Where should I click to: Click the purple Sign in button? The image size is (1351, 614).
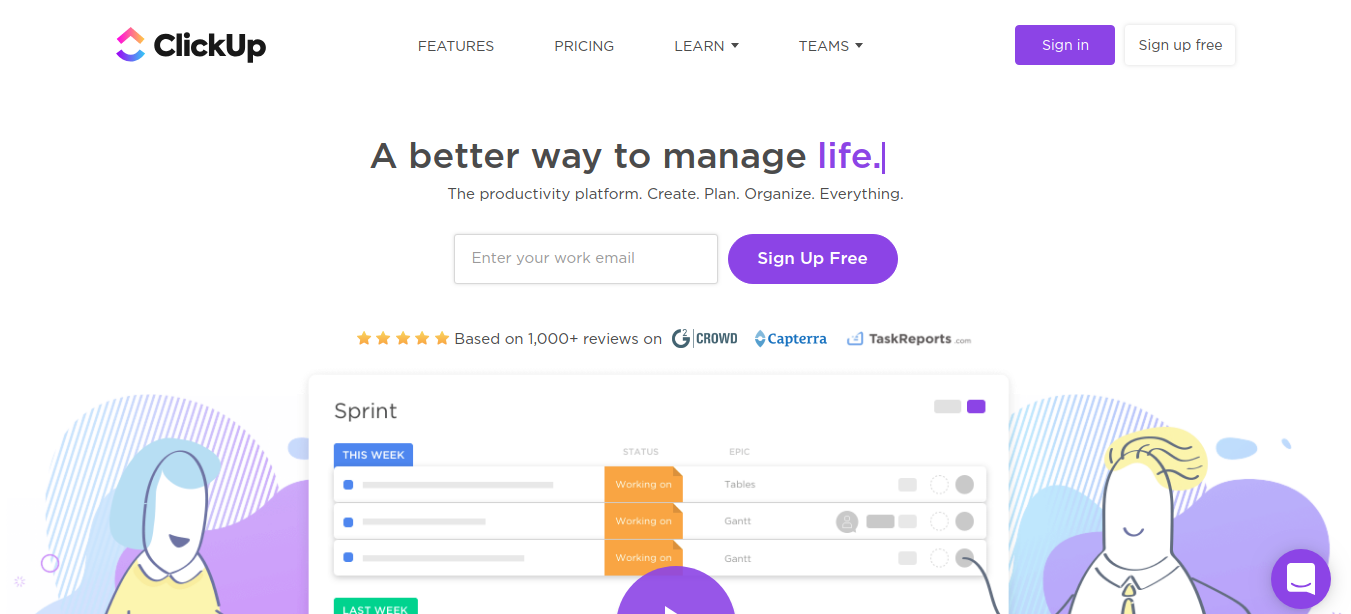coord(1064,45)
